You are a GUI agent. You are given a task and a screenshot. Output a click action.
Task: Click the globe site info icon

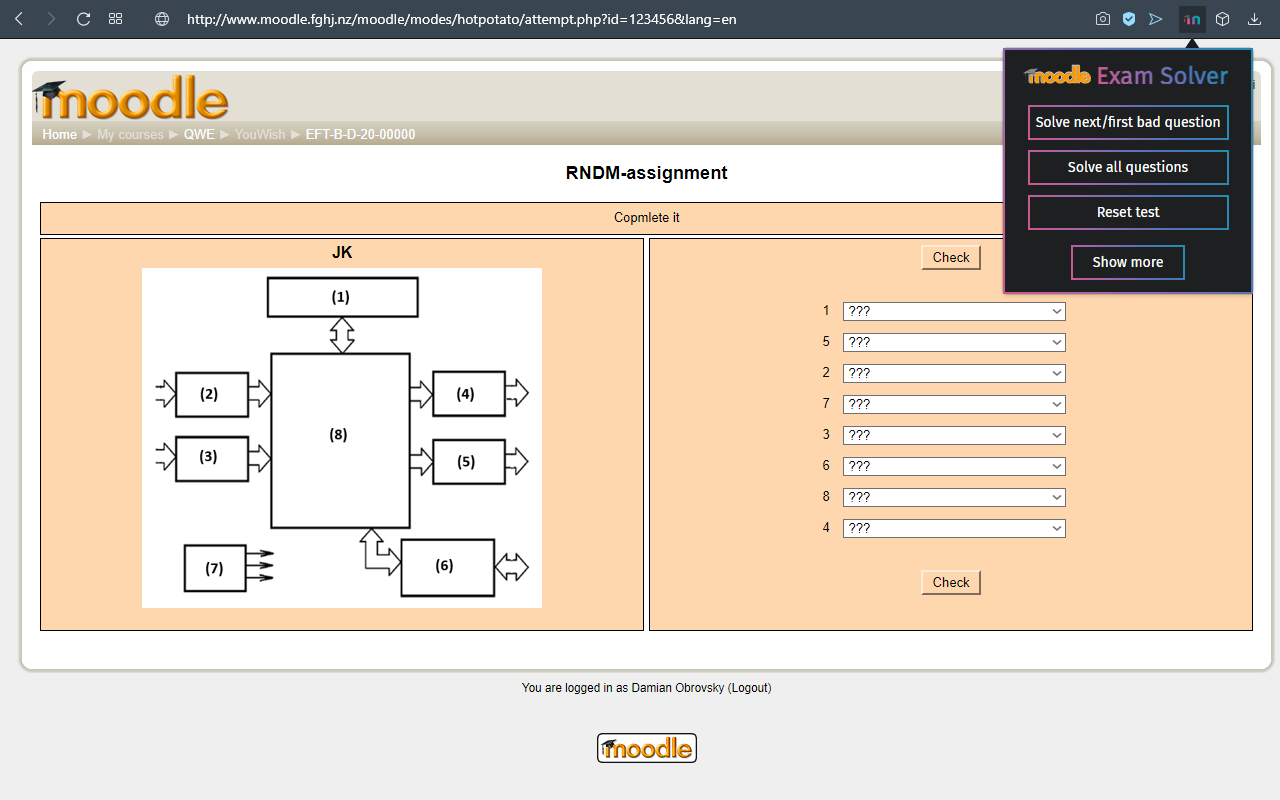tap(162, 19)
